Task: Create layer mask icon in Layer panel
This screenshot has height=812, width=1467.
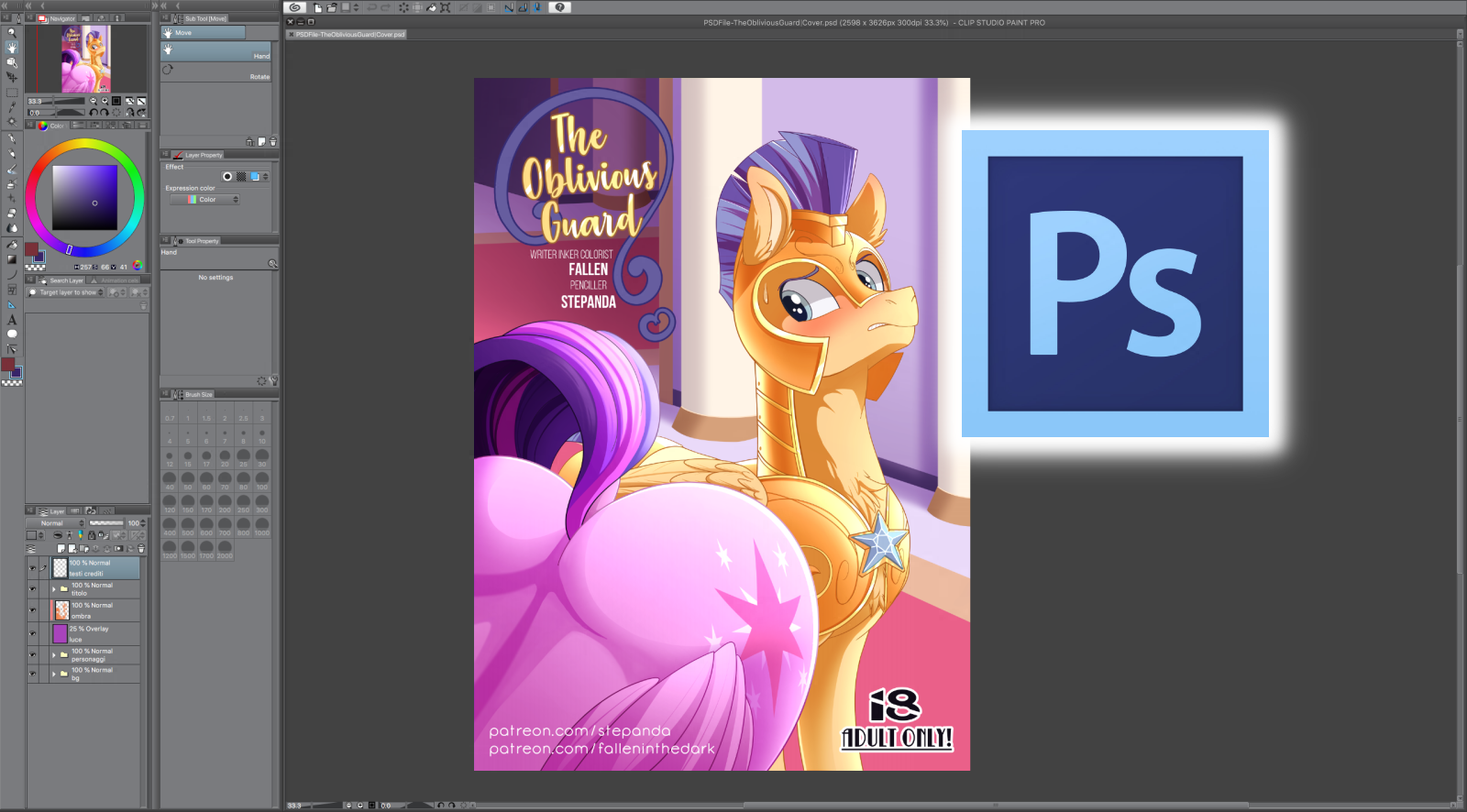Action: (x=118, y=549)
